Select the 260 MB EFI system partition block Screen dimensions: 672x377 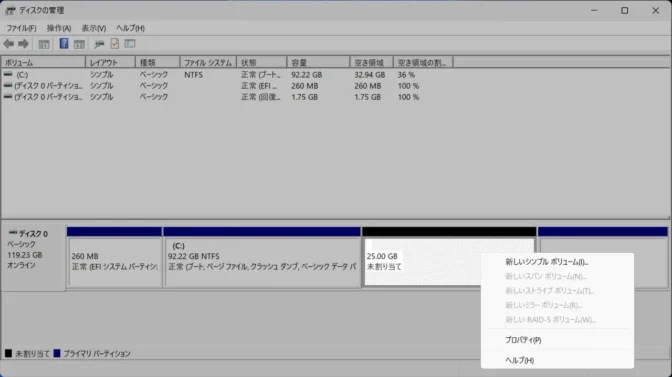coord(114,257)
